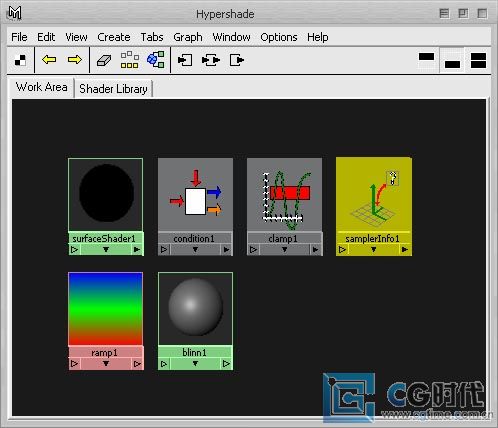Select the clamp1 node icon
The image size is (498, 428).
(x=285, y=195)
